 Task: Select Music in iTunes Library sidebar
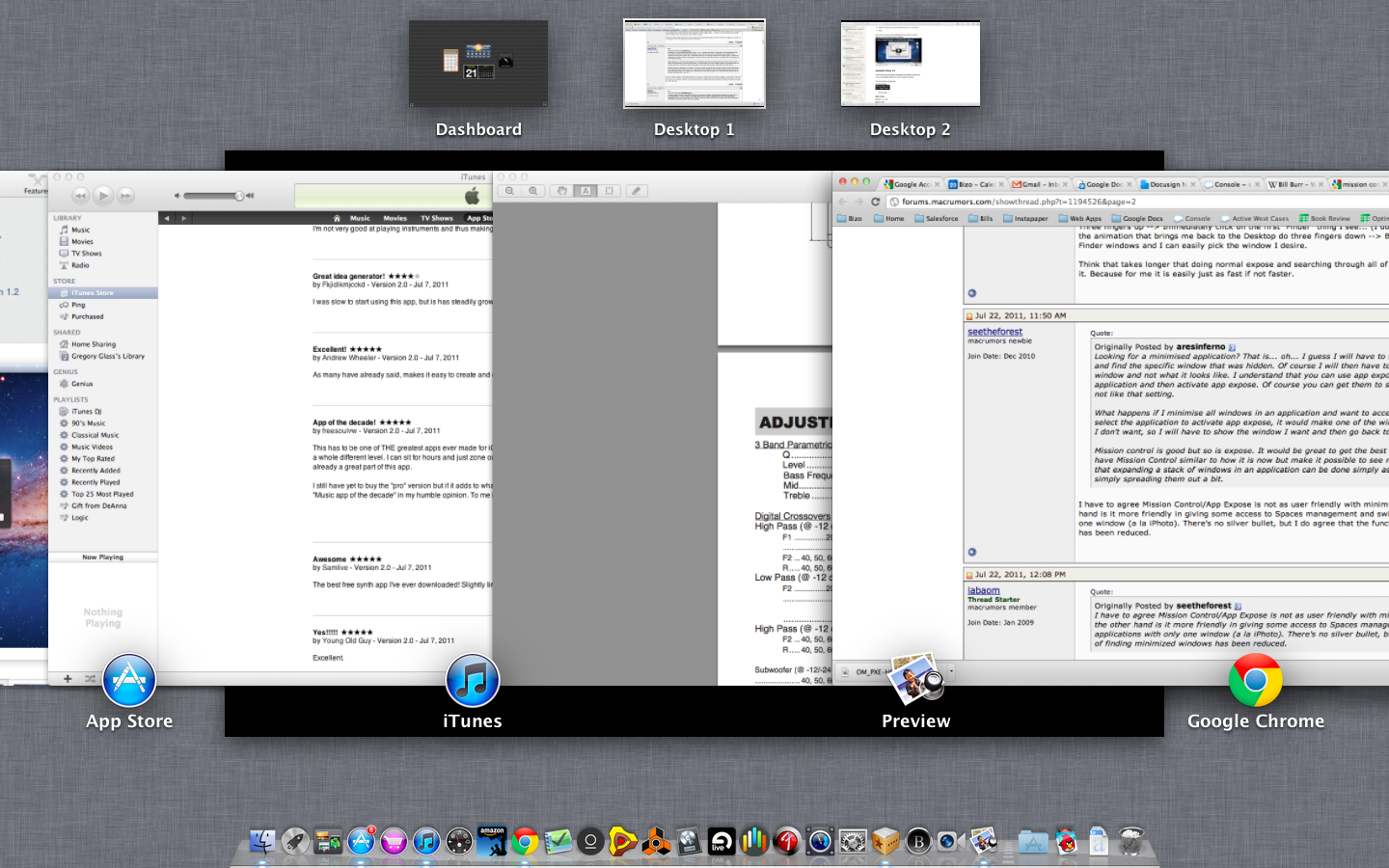pos(80,230)
